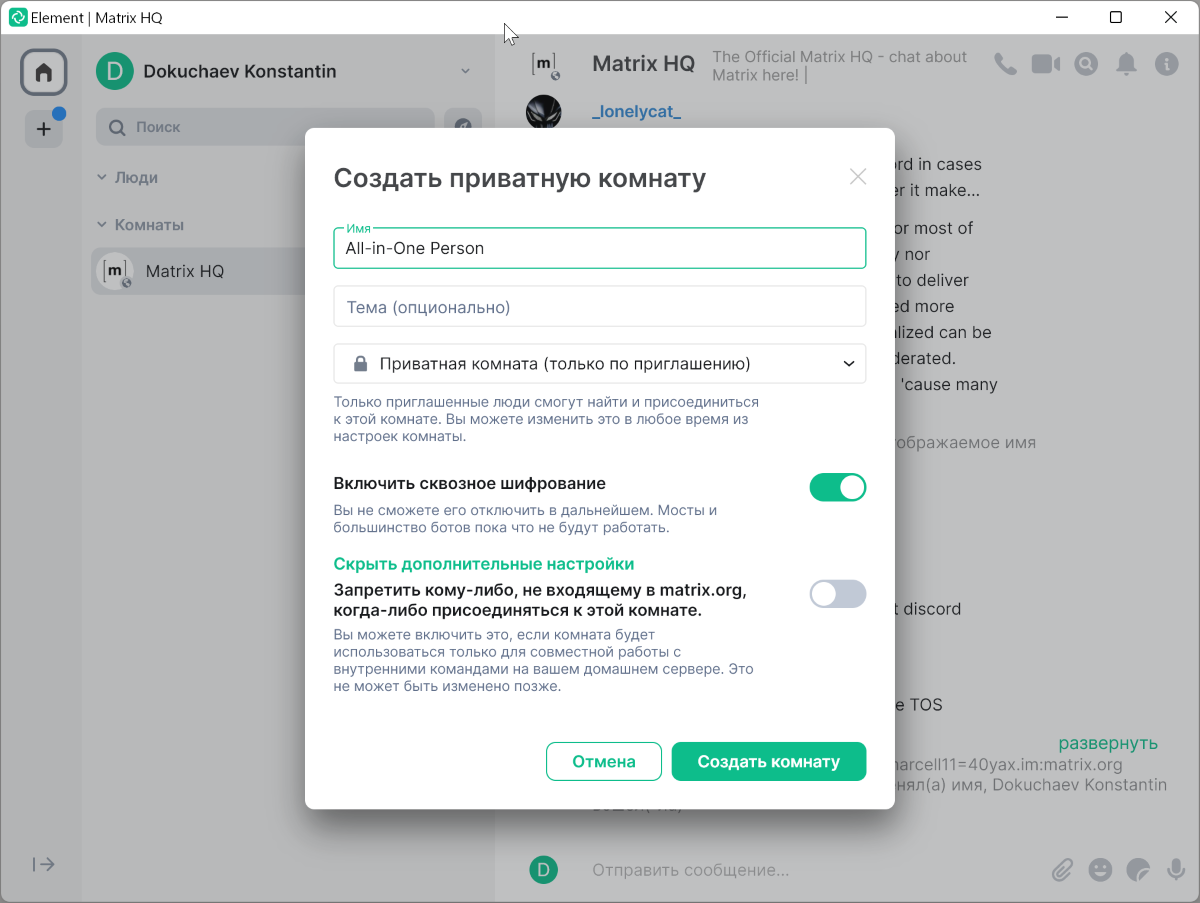Start a video call
Viewport: 1200px width, 903px height.
(1046, 64)
